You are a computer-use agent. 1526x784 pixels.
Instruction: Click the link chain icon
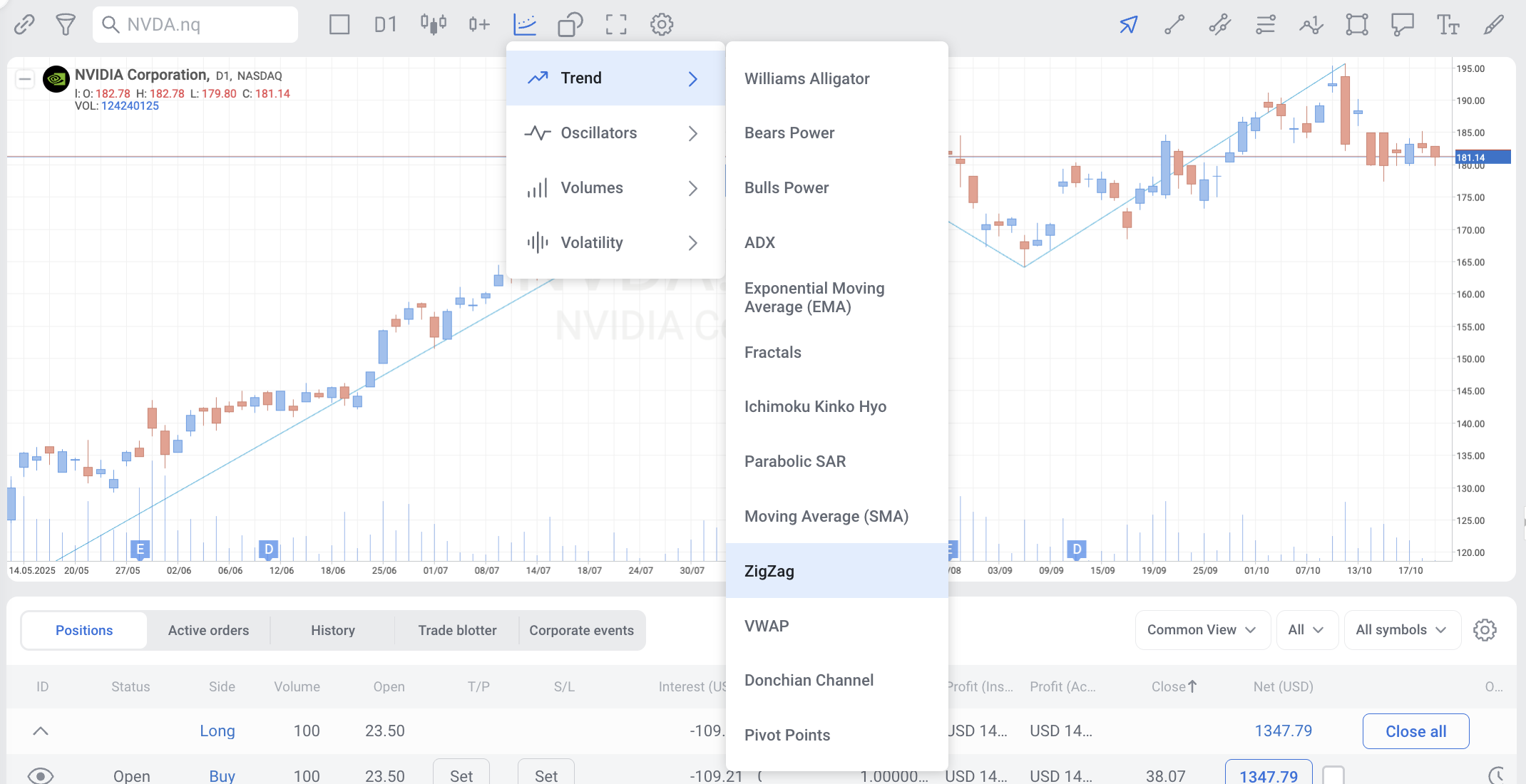(24, 24)
